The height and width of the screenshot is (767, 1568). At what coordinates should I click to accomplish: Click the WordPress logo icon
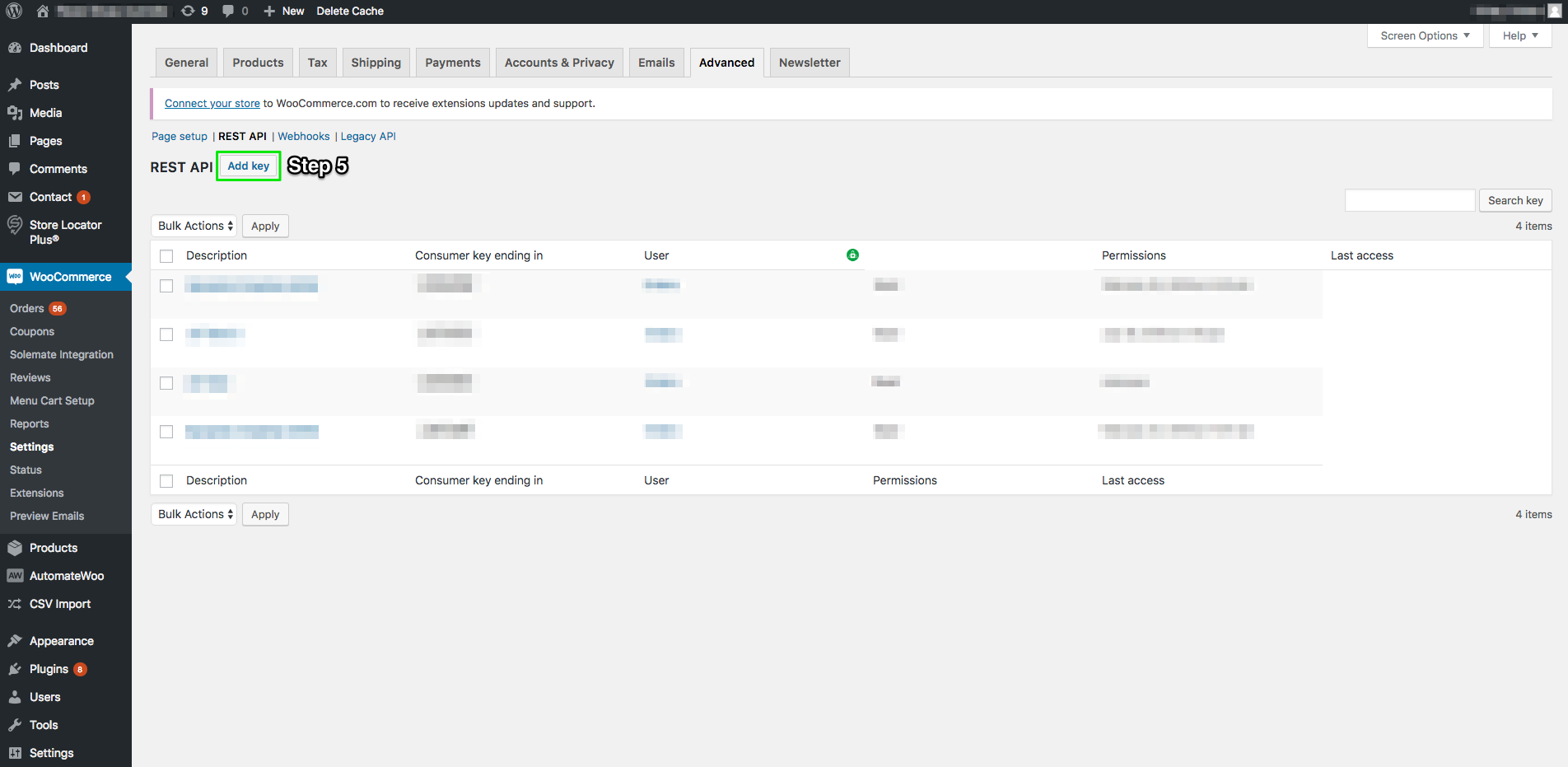tap(14, 11)
